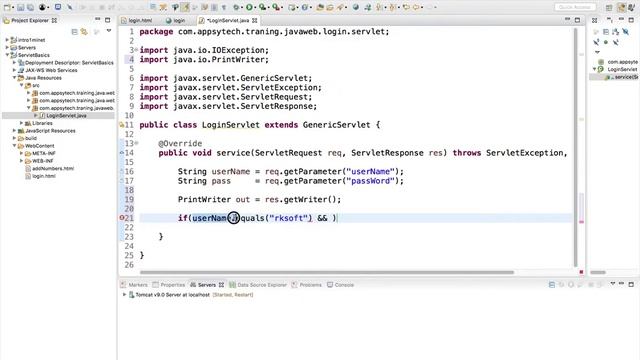Viewport: 640px width, 360px height.
Task: Open Project Explorer view menu arrow
Action: pos(109,31)
